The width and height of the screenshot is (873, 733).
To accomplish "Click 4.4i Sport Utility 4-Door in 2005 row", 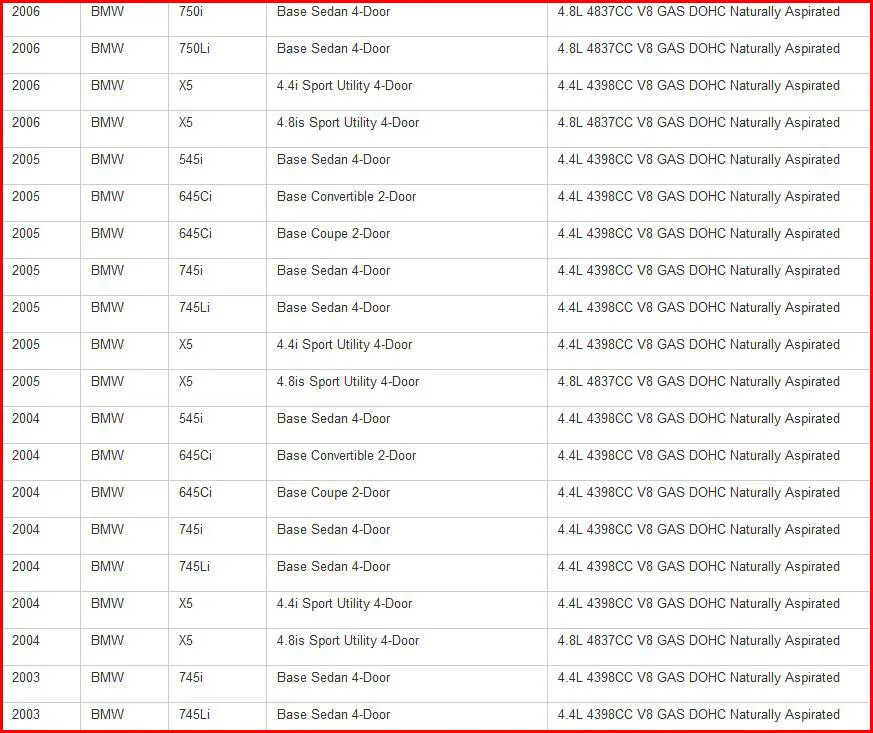I will tap(345, 345).
